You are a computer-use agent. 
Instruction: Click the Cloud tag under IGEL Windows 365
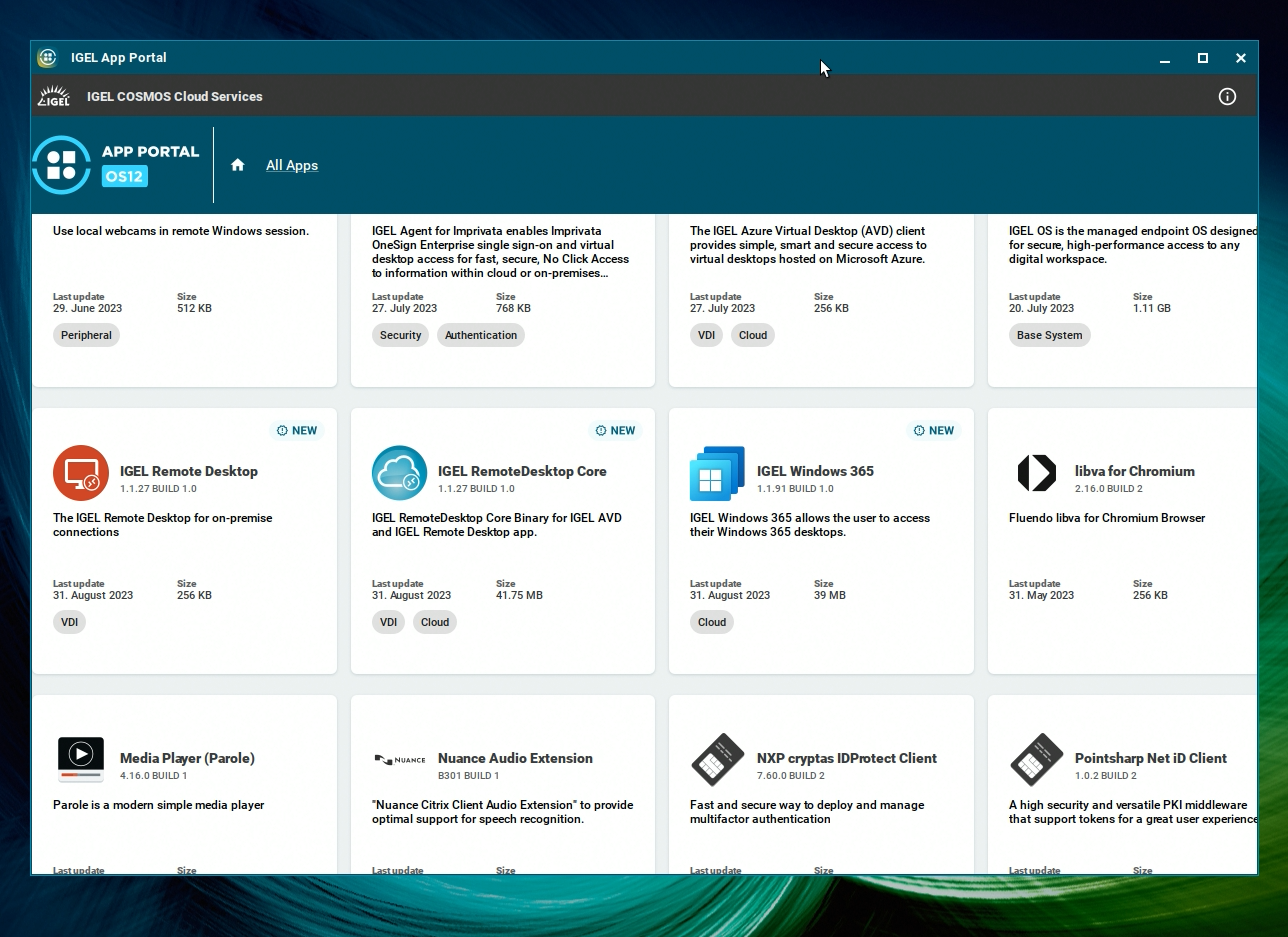[x=712, y=622]
